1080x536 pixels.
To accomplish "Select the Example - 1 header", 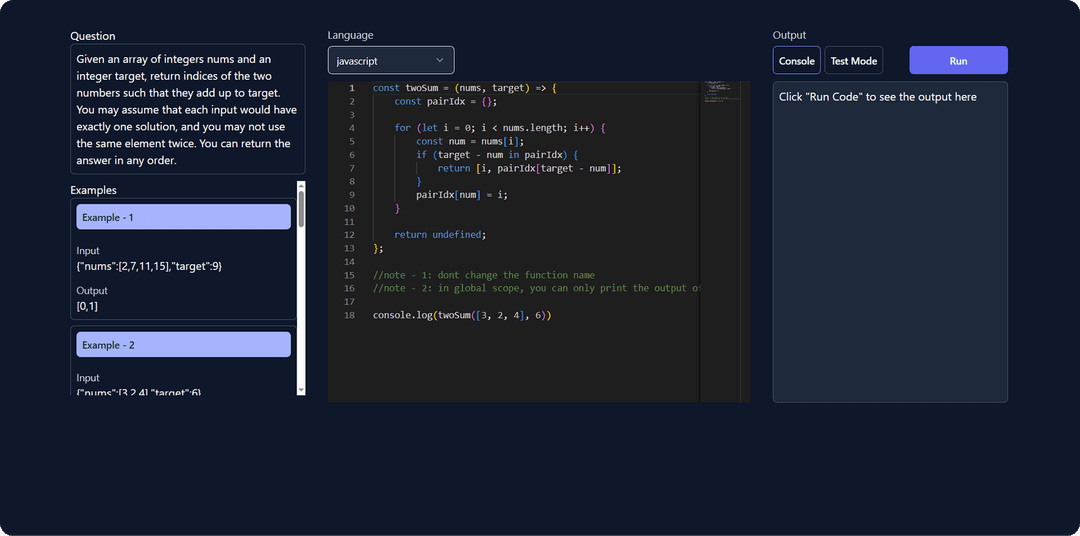I will (183, 217).
